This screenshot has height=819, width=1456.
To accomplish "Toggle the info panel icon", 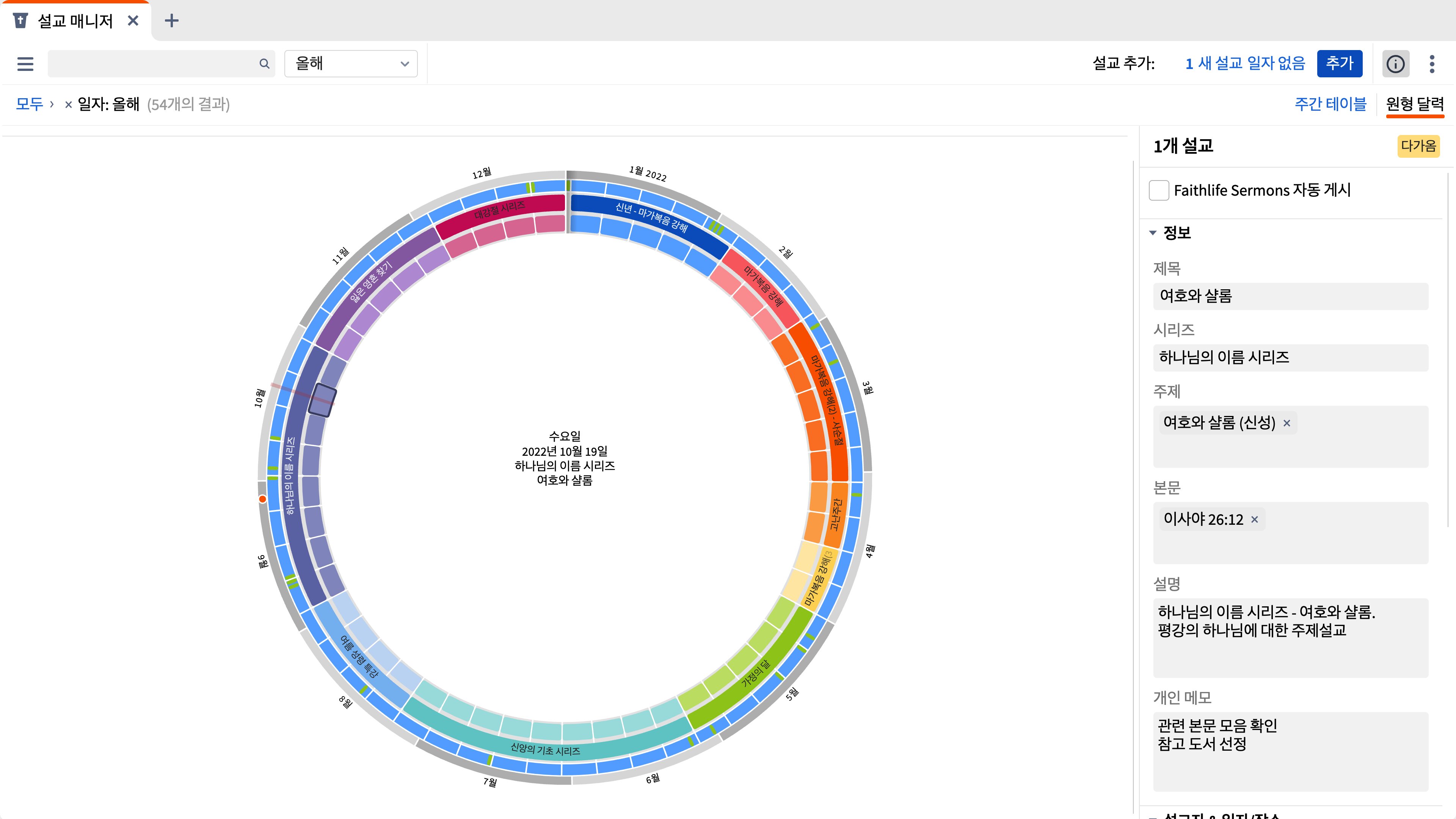I will 1395,64.
